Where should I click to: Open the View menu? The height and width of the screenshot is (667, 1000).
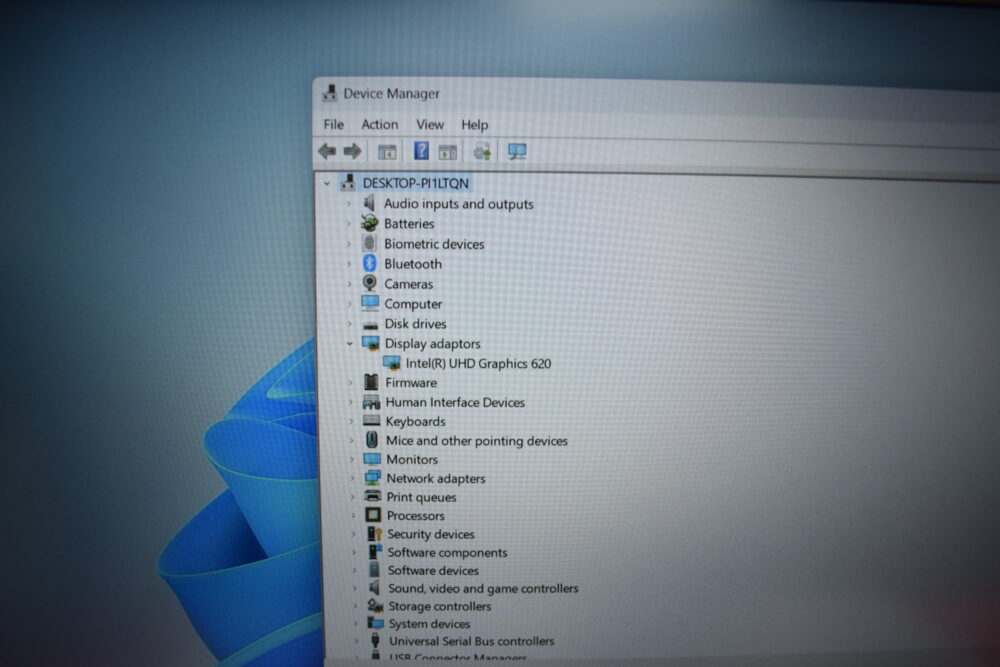click(x=430, y=124)
